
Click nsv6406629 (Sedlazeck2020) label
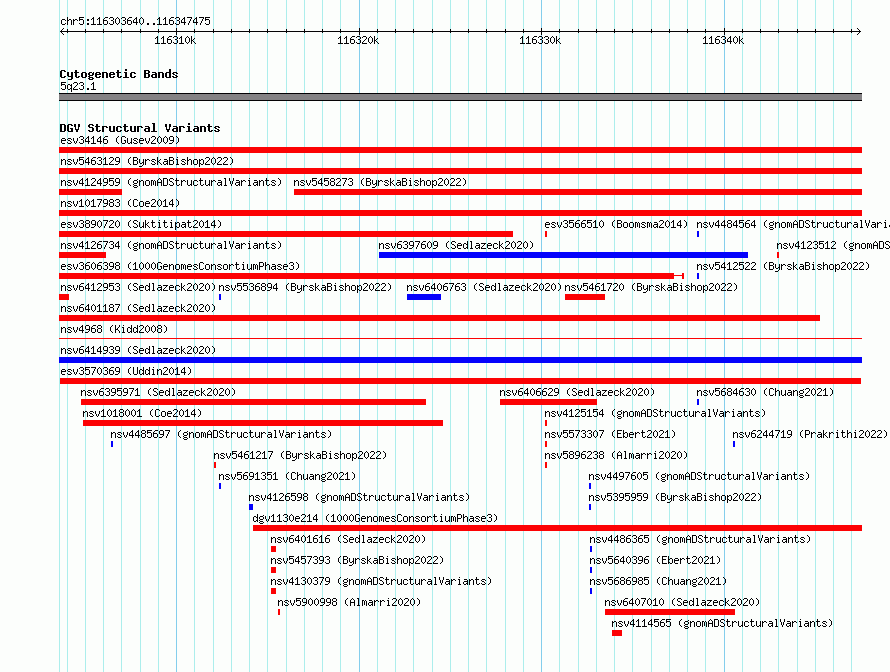point(577,392)
